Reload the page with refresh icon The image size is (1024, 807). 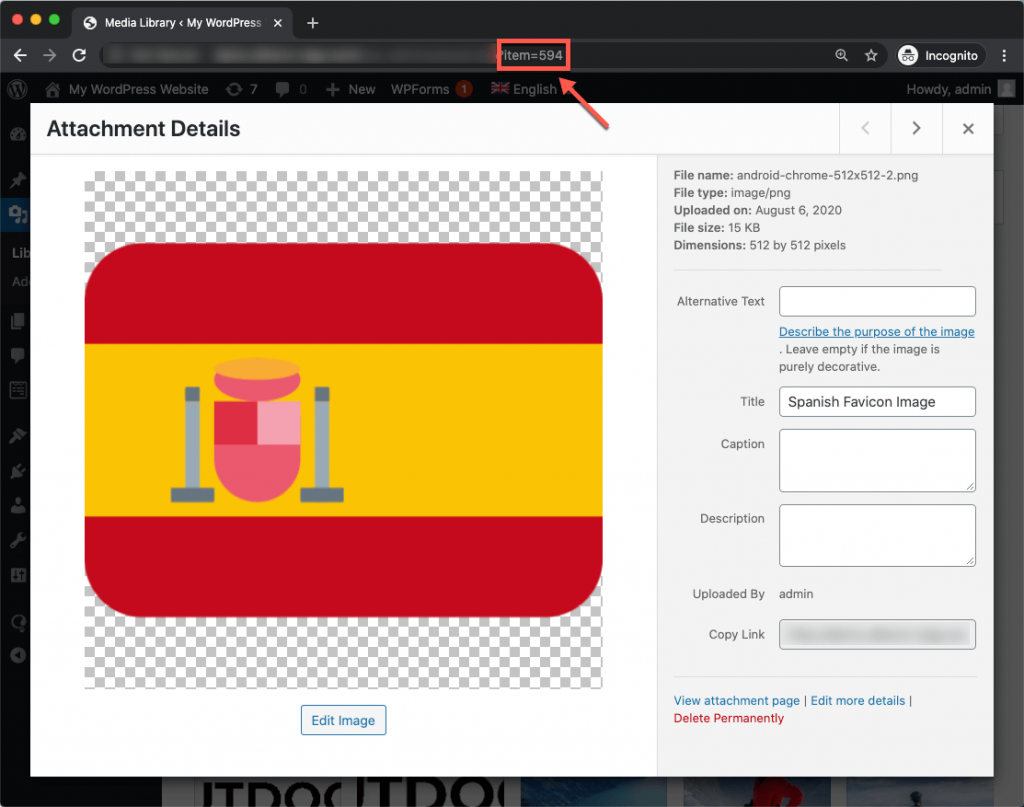(x=79, y=55)
